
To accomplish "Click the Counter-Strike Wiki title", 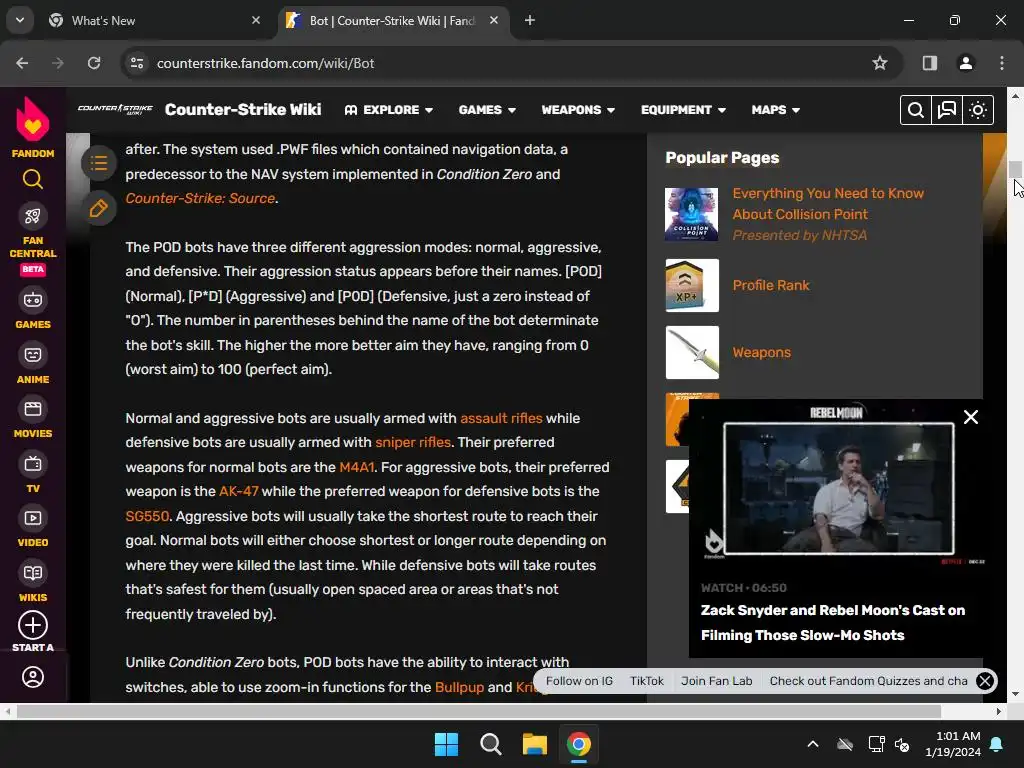I will pos(243,110).
